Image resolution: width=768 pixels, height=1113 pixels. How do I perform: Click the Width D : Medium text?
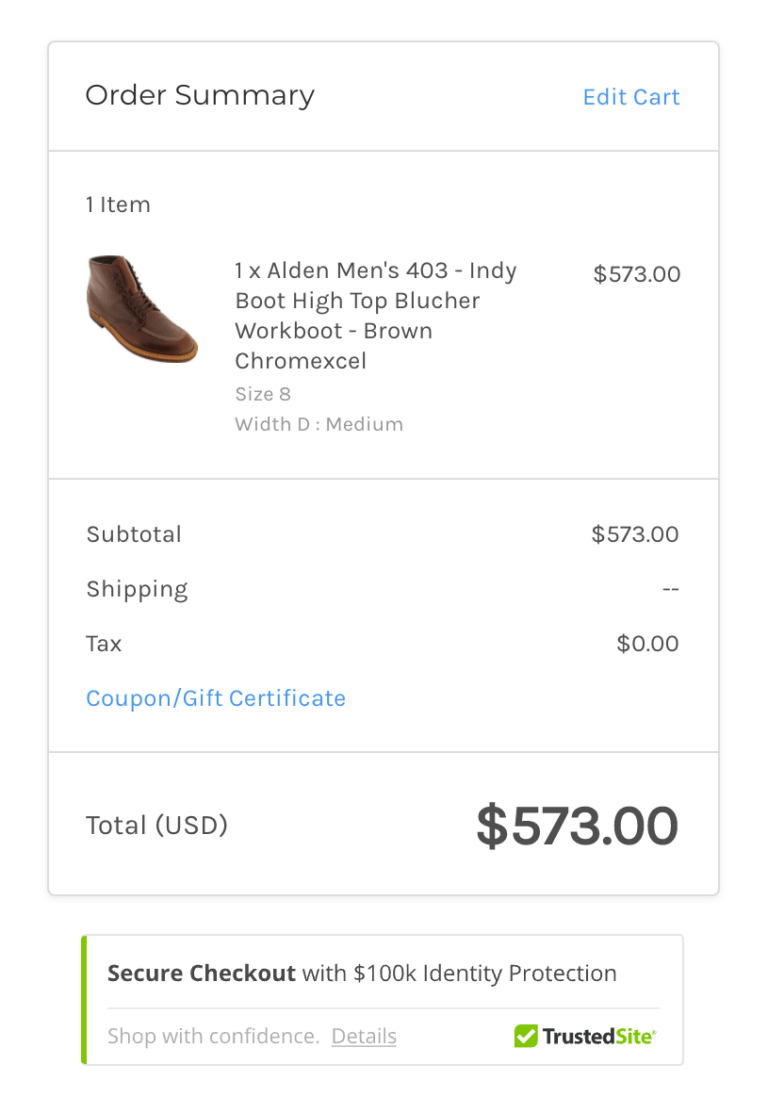[319, 424]
